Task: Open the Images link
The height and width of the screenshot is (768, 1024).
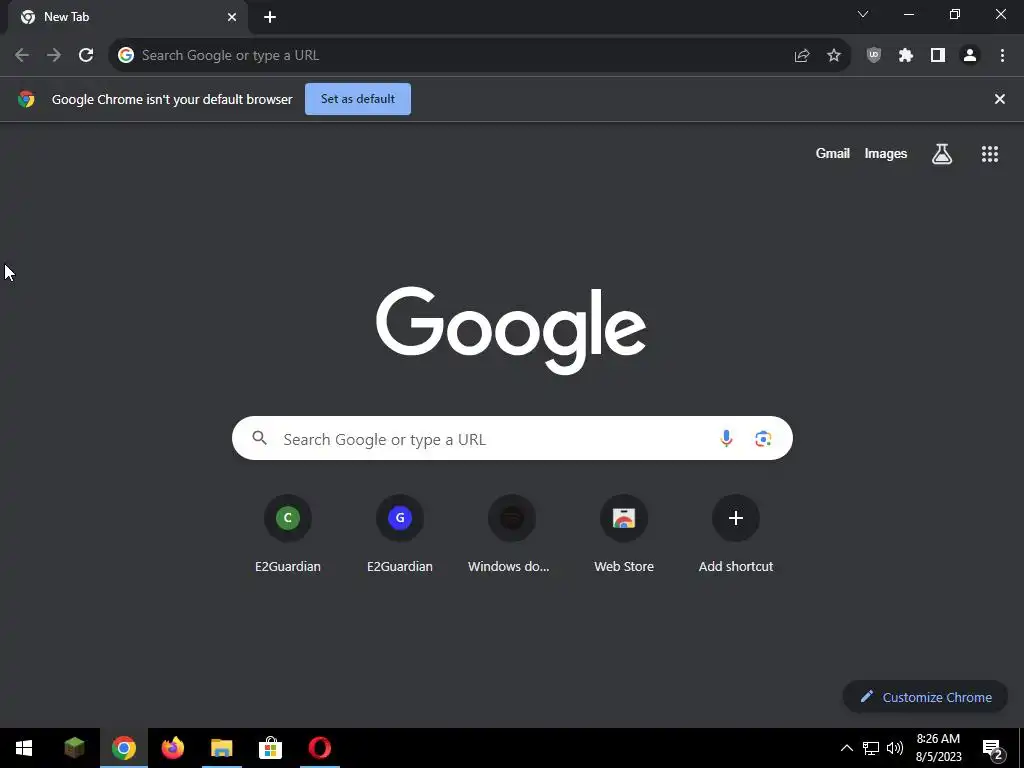Action: click(886, 153)
